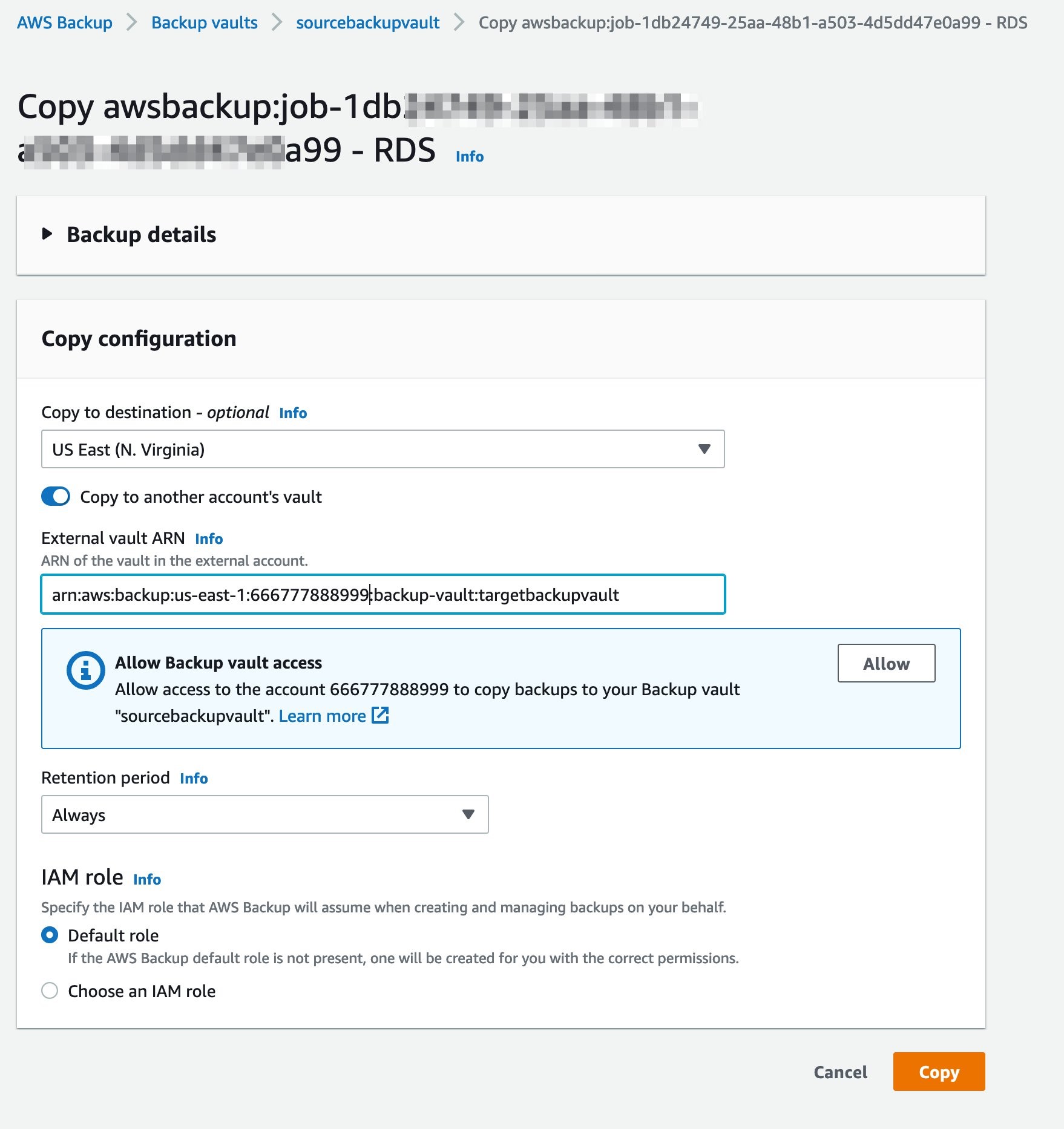The height and width of the screenshot is (1129, 1064).
Task: Select the Default role radio button
Action: pyautogui.click(x=50, y=935)
